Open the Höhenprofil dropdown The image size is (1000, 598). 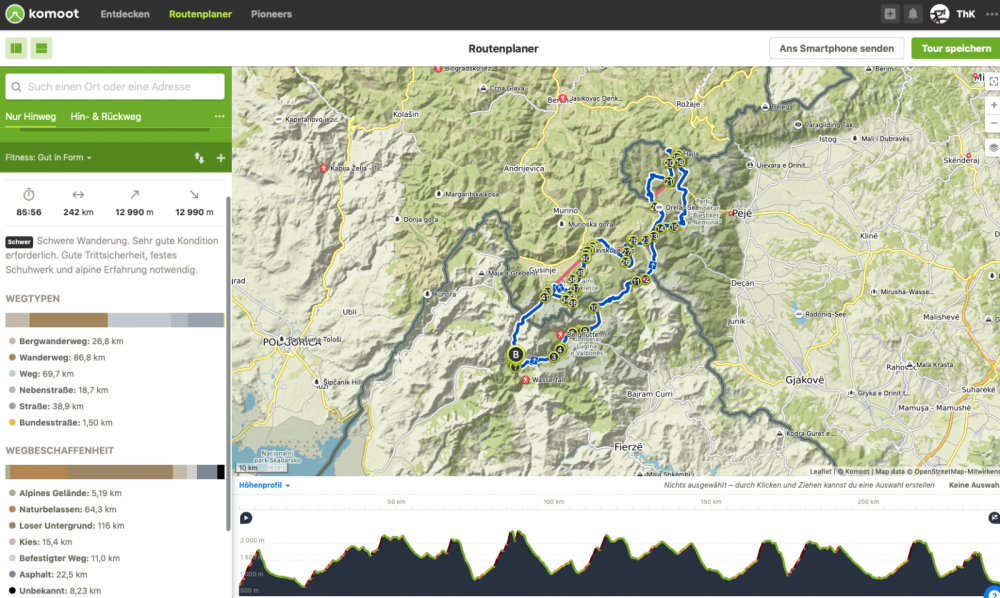click(264, 485)
